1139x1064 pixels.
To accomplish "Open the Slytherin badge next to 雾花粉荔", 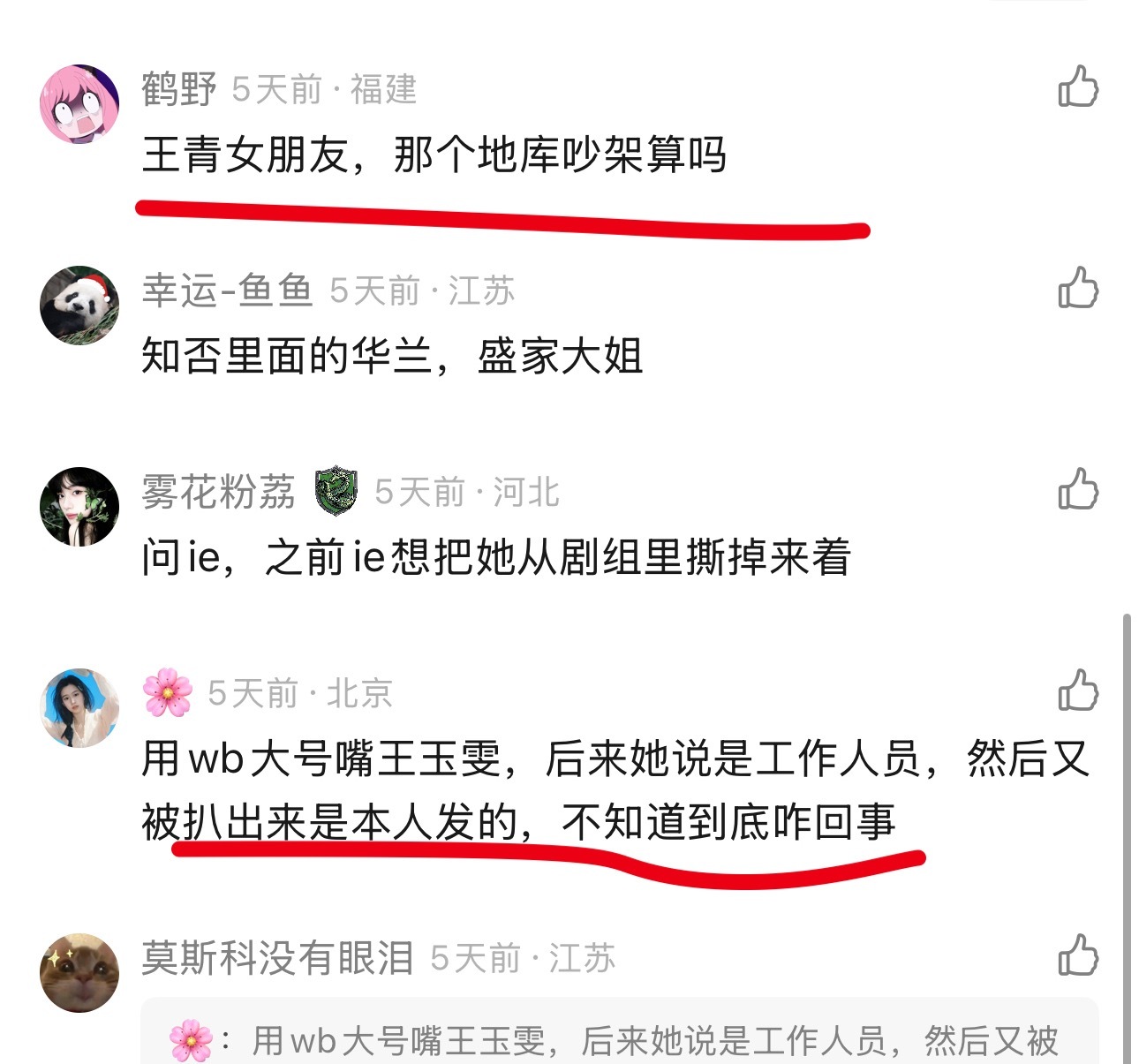I will coord(336,491).
